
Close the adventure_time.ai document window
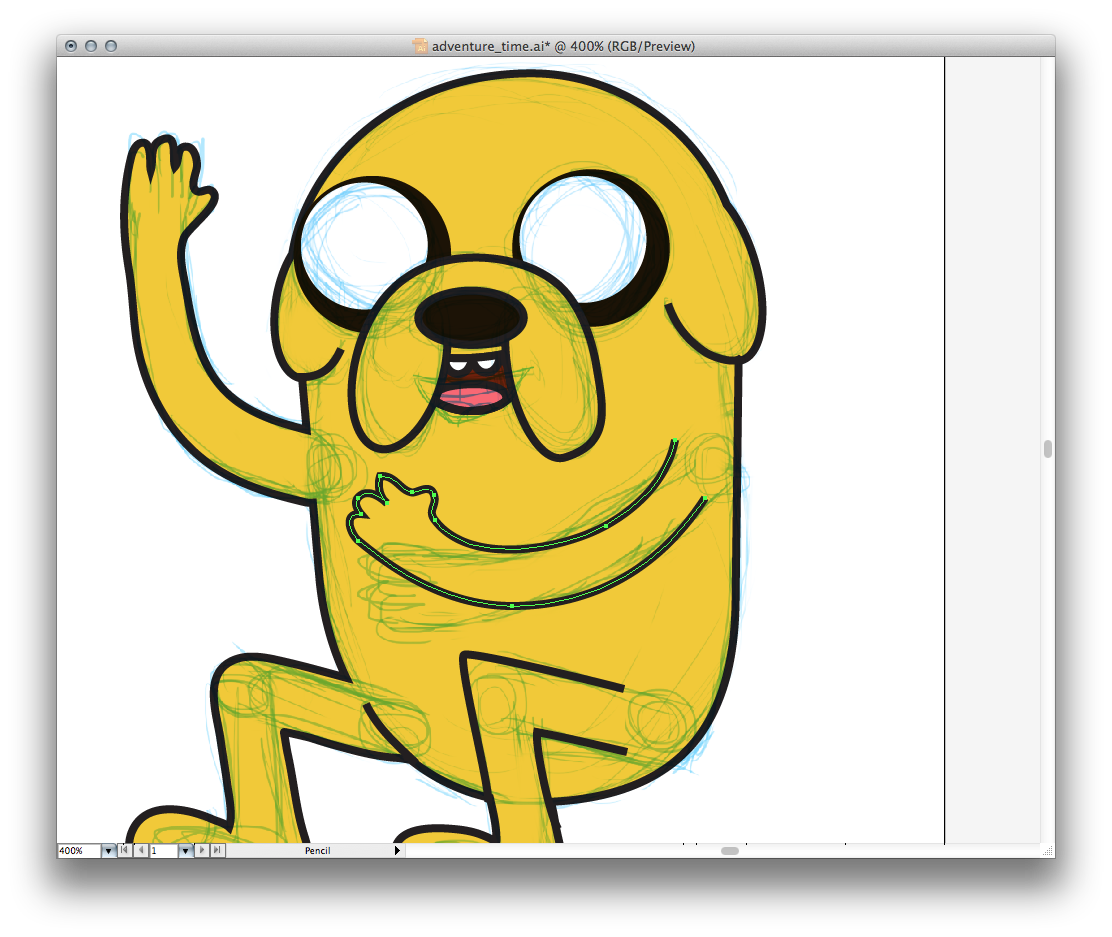(x=71, y=46)
